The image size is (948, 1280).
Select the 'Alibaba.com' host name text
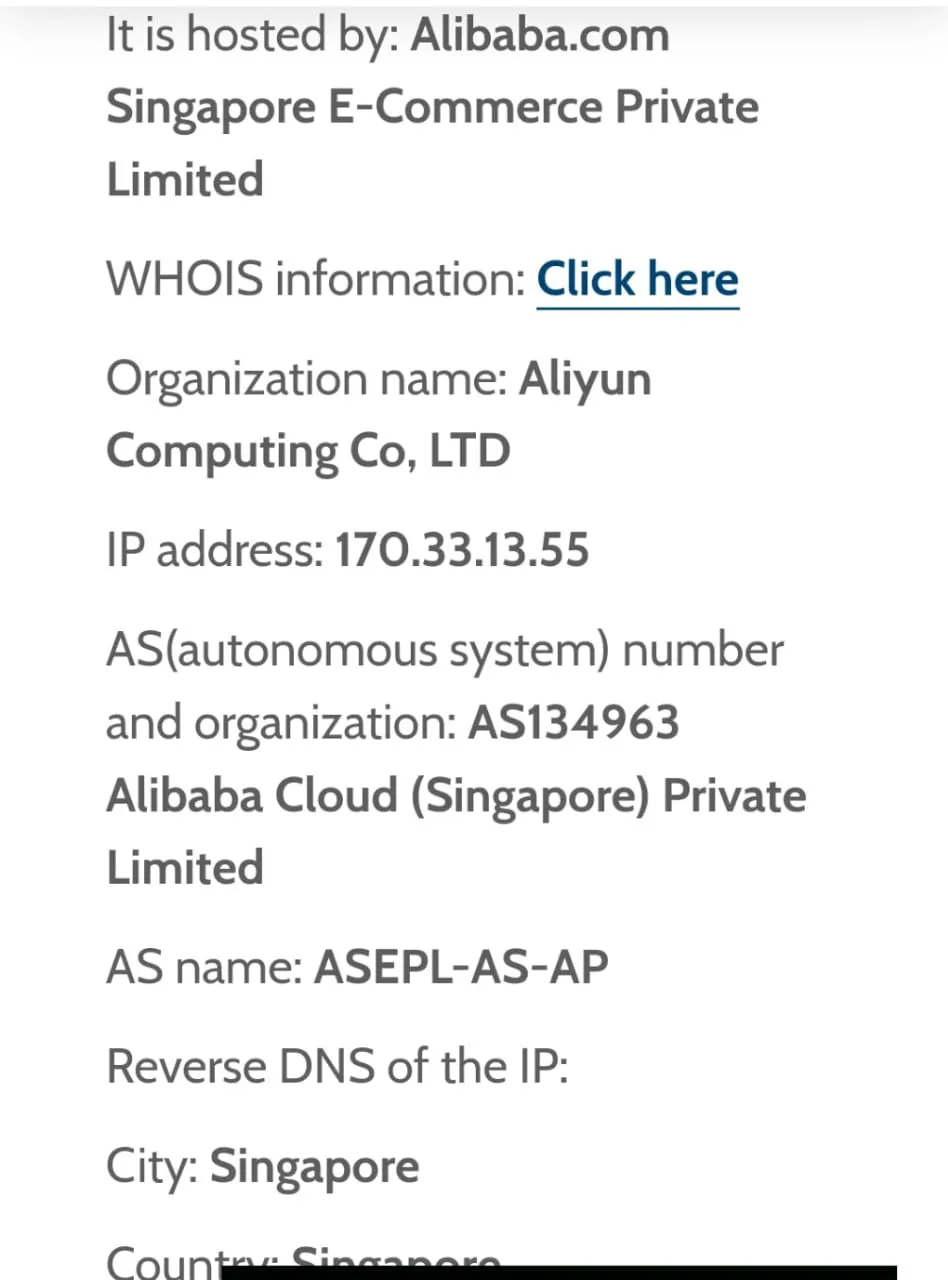(x=540, y=35)
